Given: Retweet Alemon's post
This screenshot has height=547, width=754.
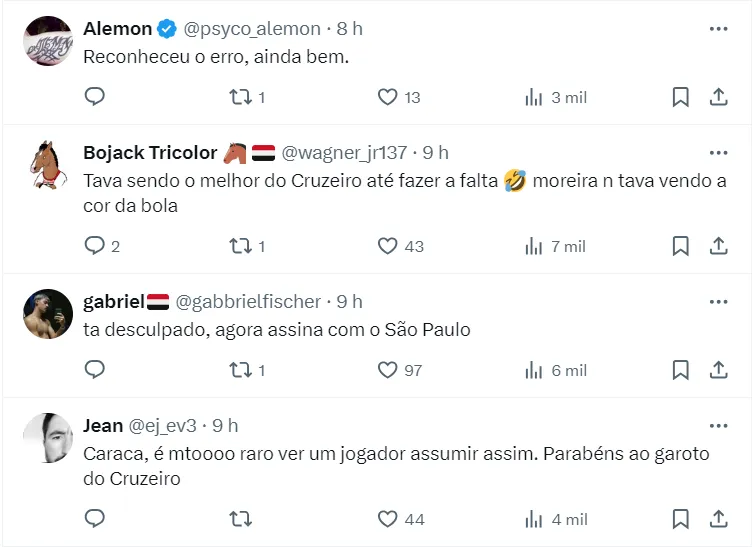Looking at the screenshot, I should click(240, 97).
